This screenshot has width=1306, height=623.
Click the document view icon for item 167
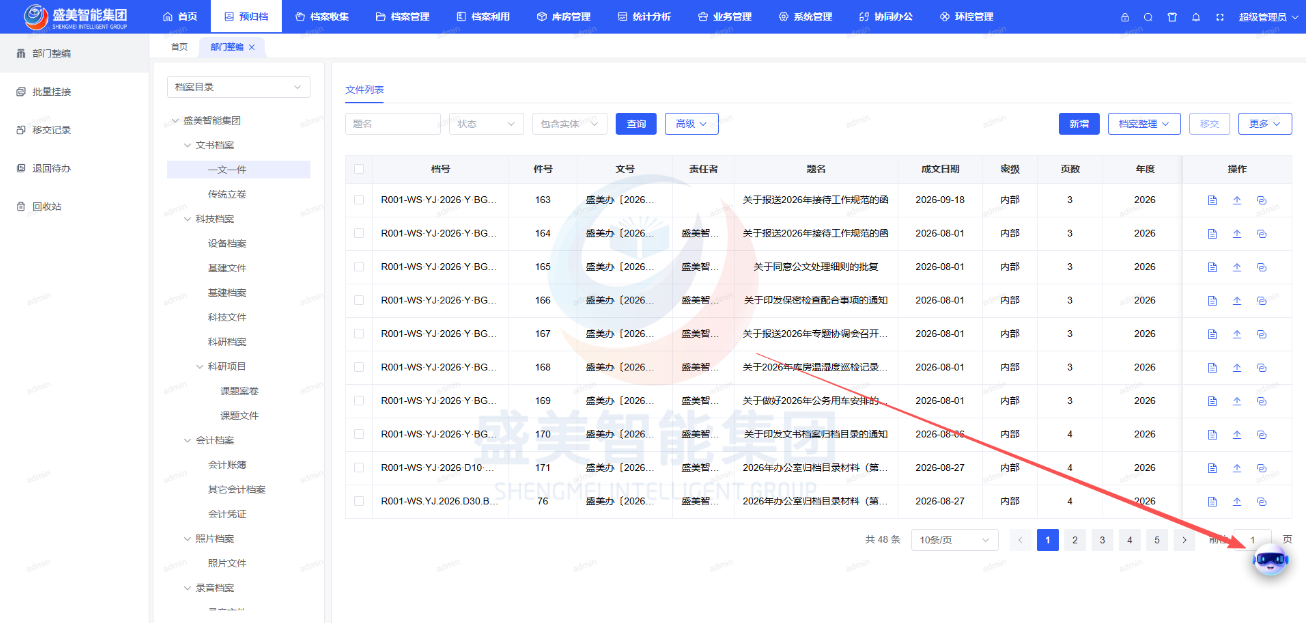1212,334
